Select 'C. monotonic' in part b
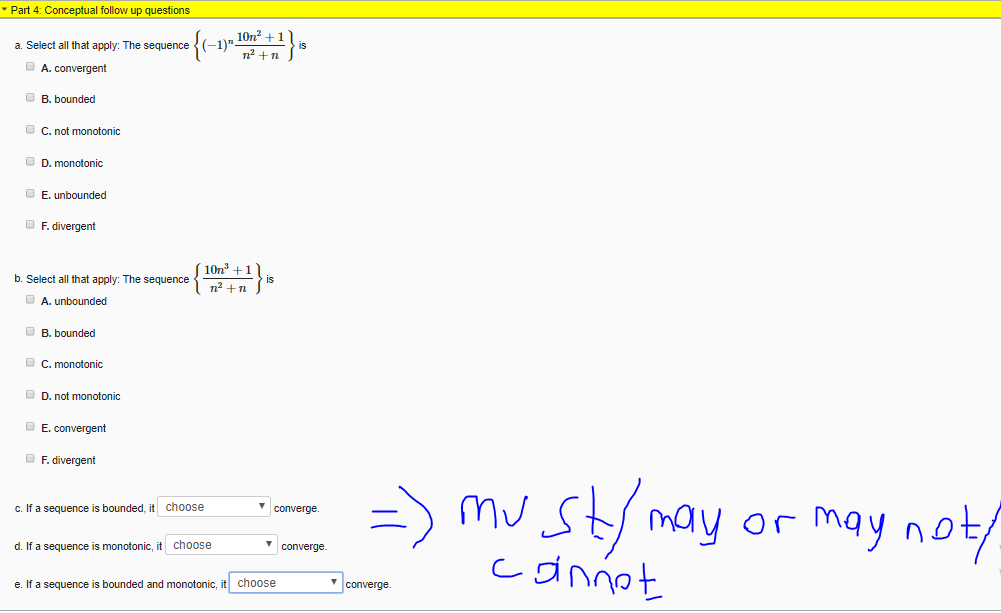The width and height of the screenshot is (1001, 613). (x=30, y=362)
